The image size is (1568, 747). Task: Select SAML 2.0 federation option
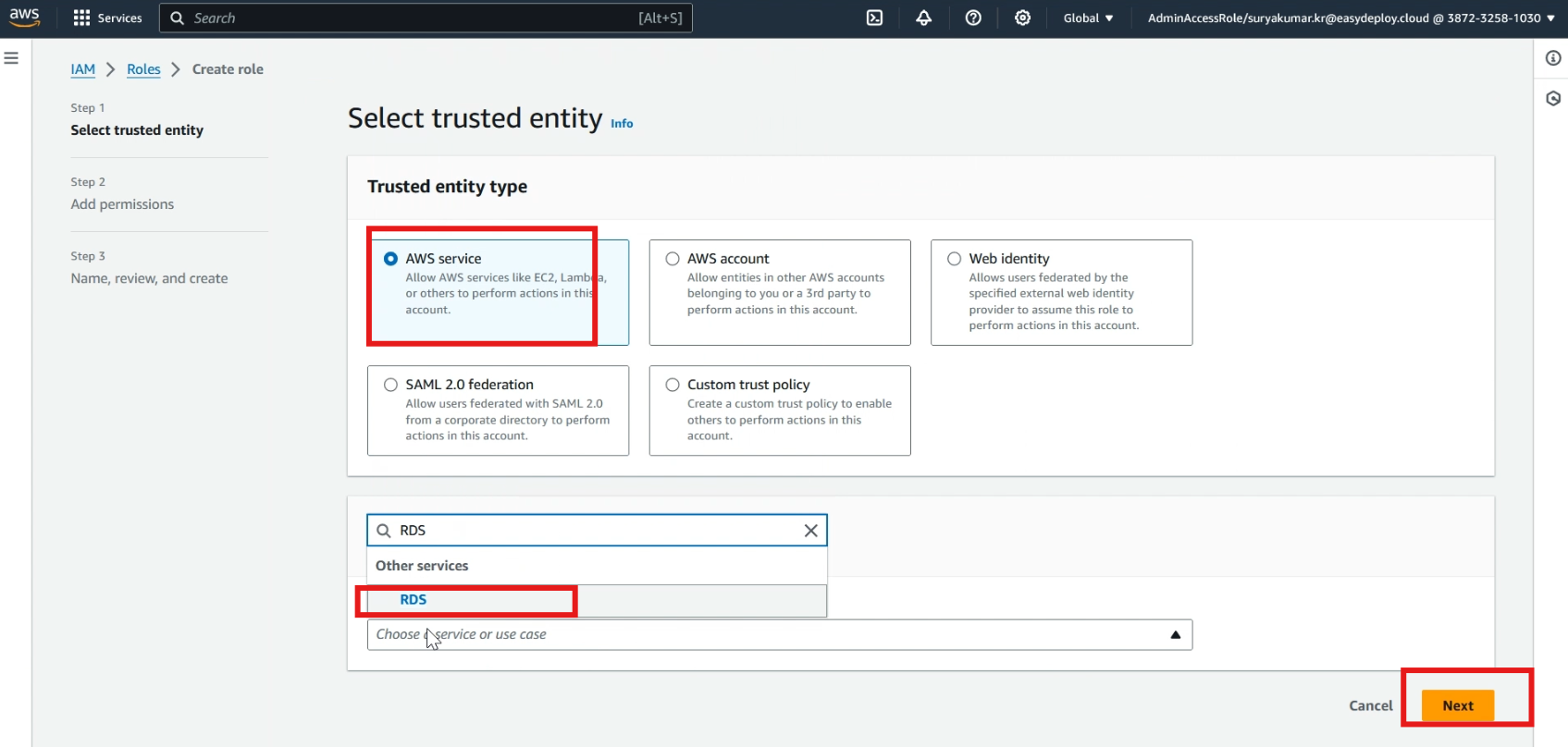[498, 410]
